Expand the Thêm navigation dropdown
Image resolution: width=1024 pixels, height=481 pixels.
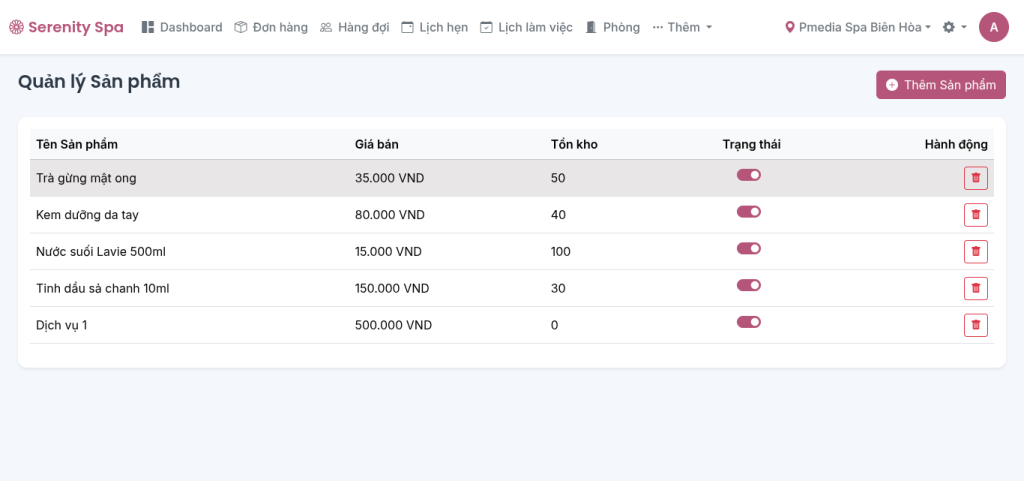pos(682,27)
